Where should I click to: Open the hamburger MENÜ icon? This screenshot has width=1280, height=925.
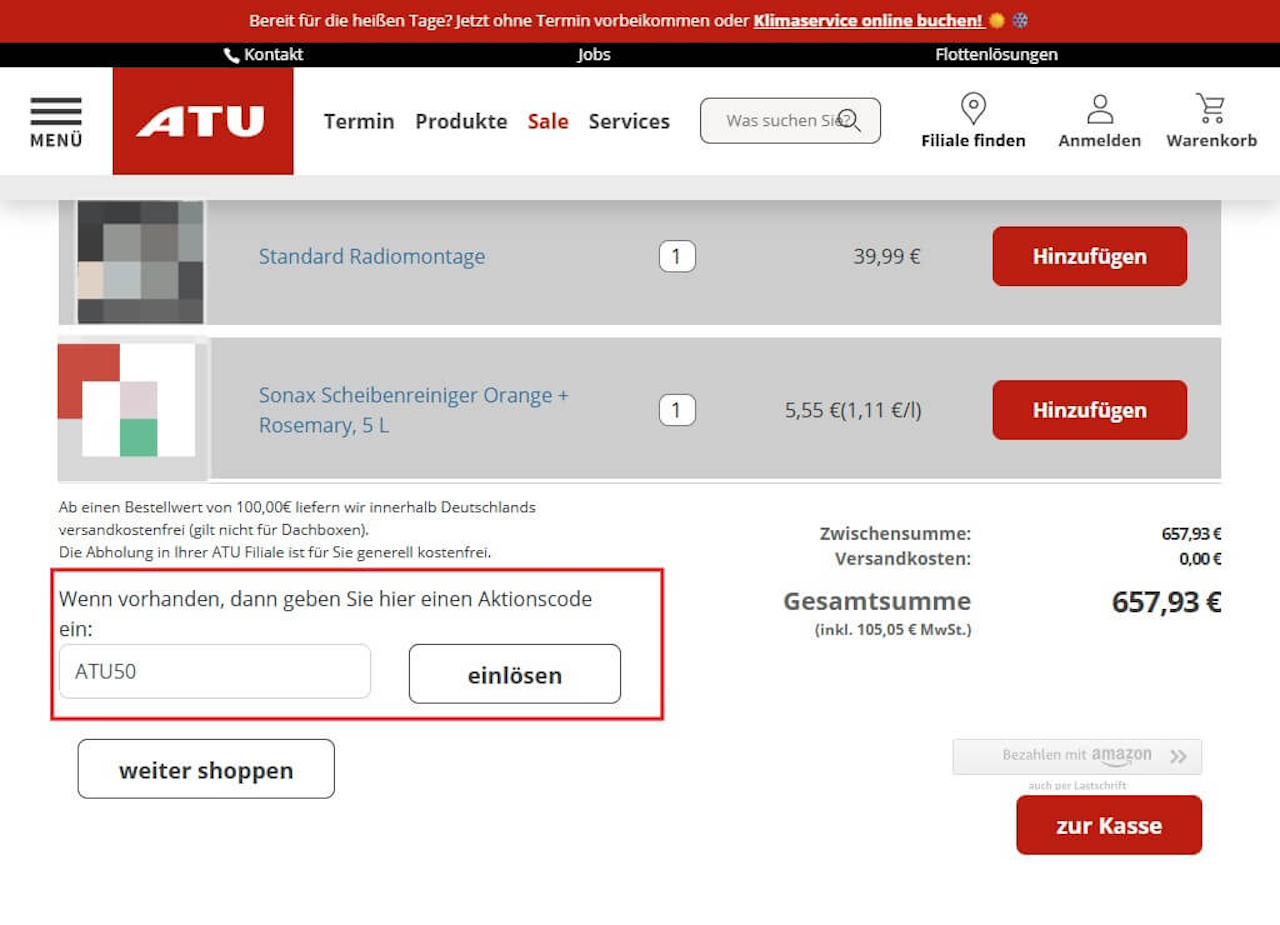pyautogui.click(x=56, y=122)
